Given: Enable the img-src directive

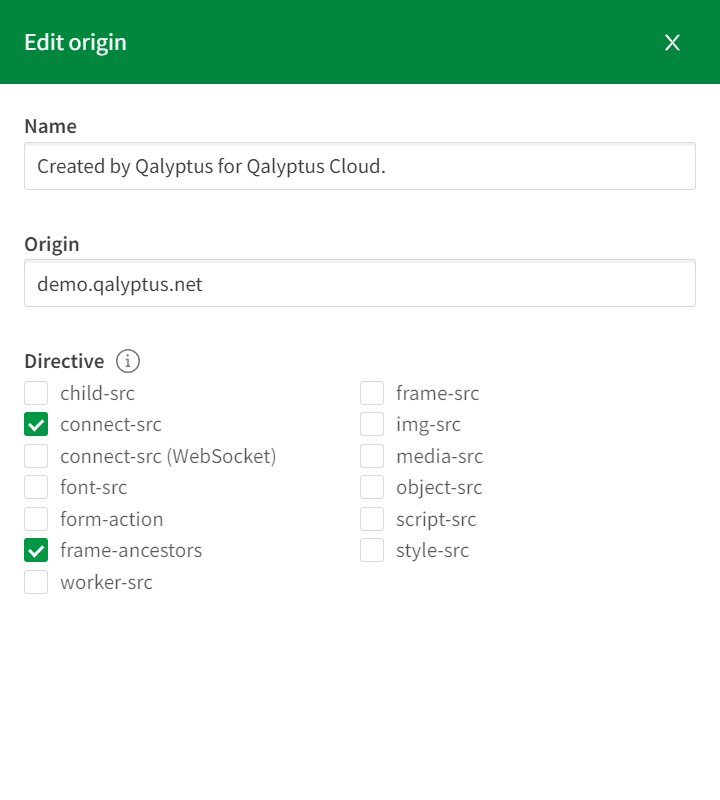Looking at the screenshot, I should tap(374, 424).
